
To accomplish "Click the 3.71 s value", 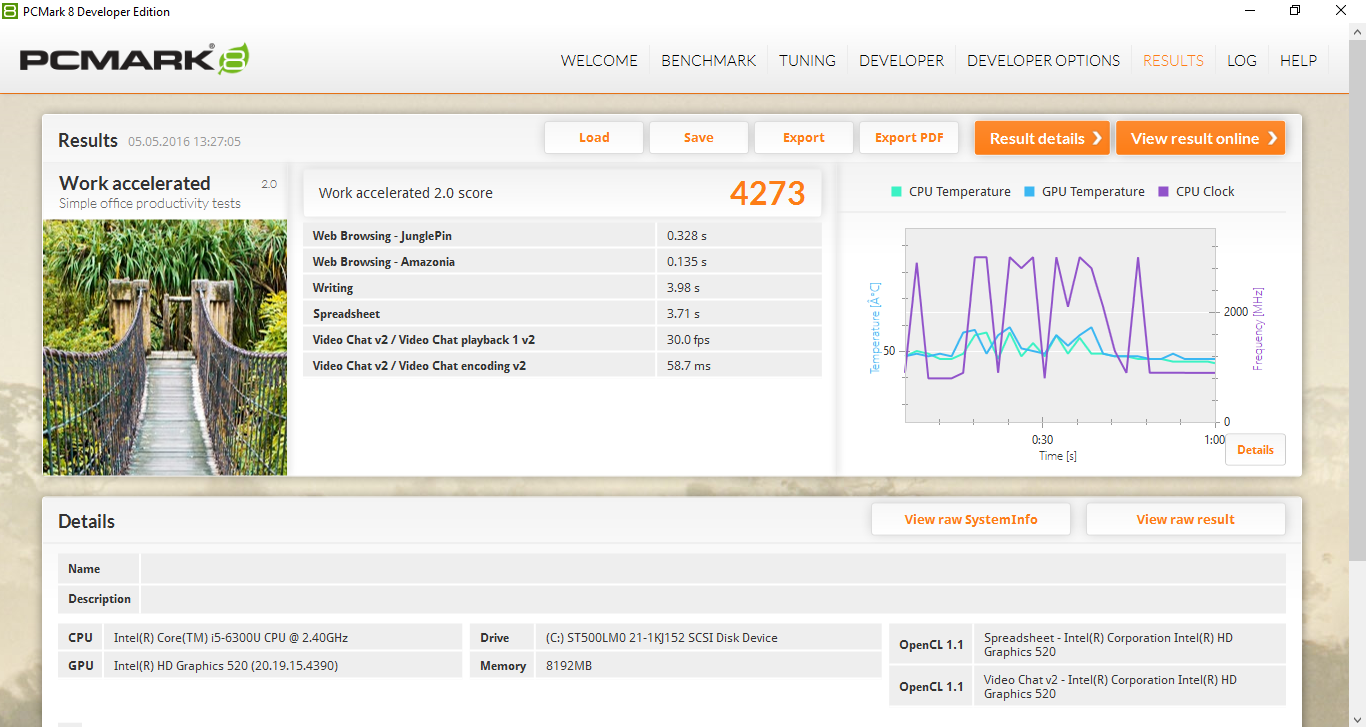I will 683,314.
